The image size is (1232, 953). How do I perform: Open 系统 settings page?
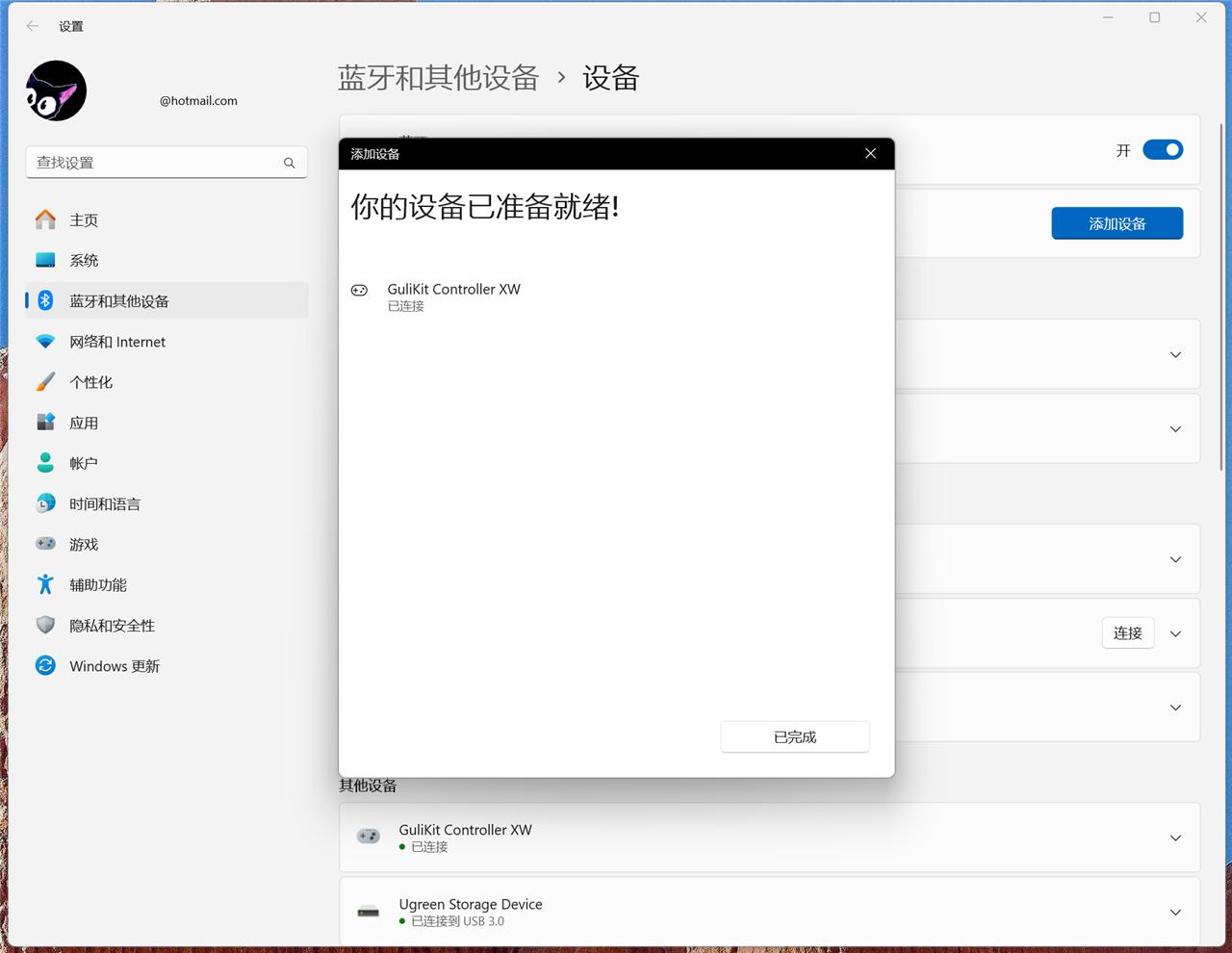click(167, 260)
